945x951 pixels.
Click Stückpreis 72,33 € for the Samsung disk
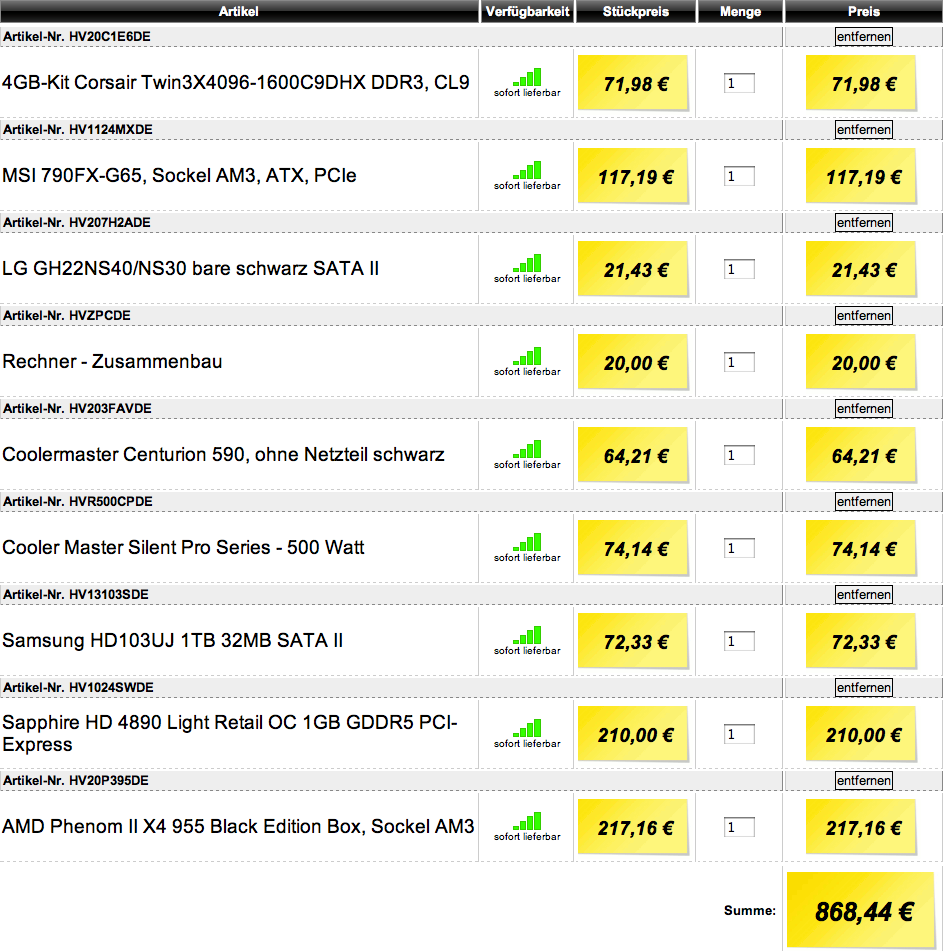pyautogui.click(x=633, y=641)
